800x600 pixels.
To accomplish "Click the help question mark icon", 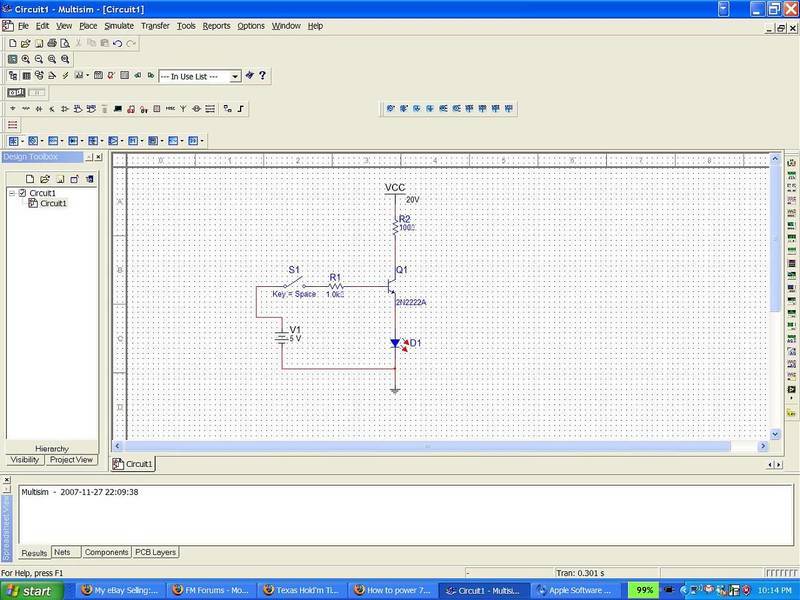I will [x=262, y=76].
